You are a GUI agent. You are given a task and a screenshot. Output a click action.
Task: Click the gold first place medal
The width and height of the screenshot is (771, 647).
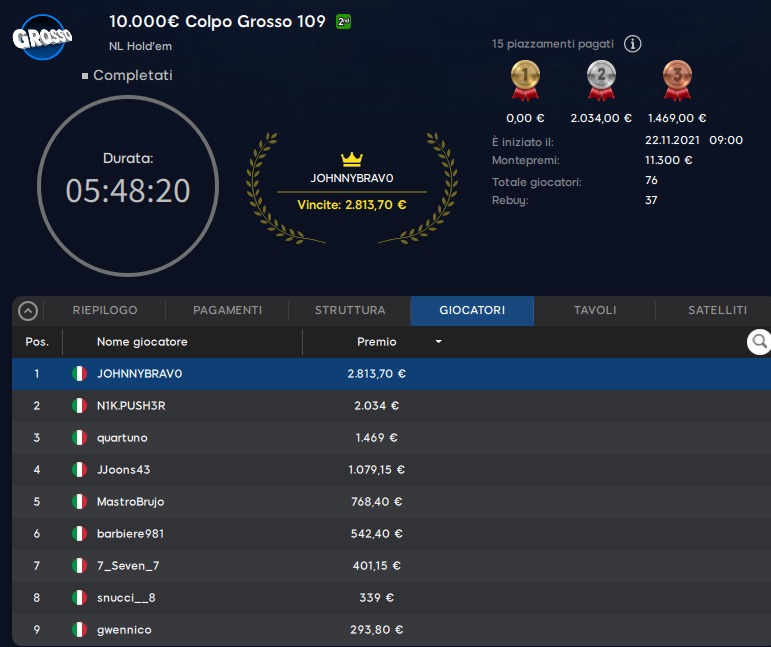pos(525,81)
